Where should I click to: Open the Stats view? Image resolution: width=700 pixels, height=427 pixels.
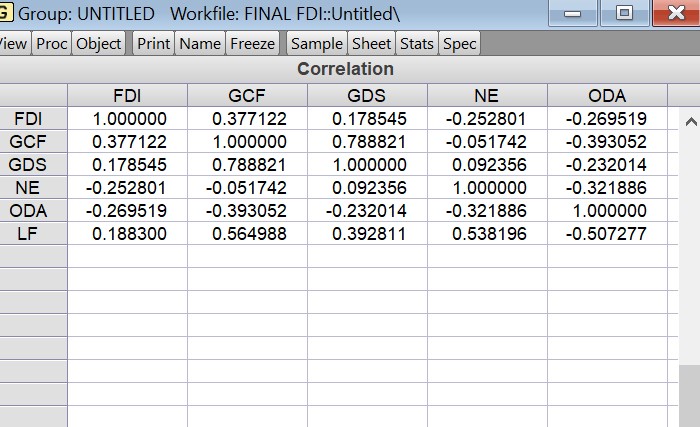tap(417, 44)
